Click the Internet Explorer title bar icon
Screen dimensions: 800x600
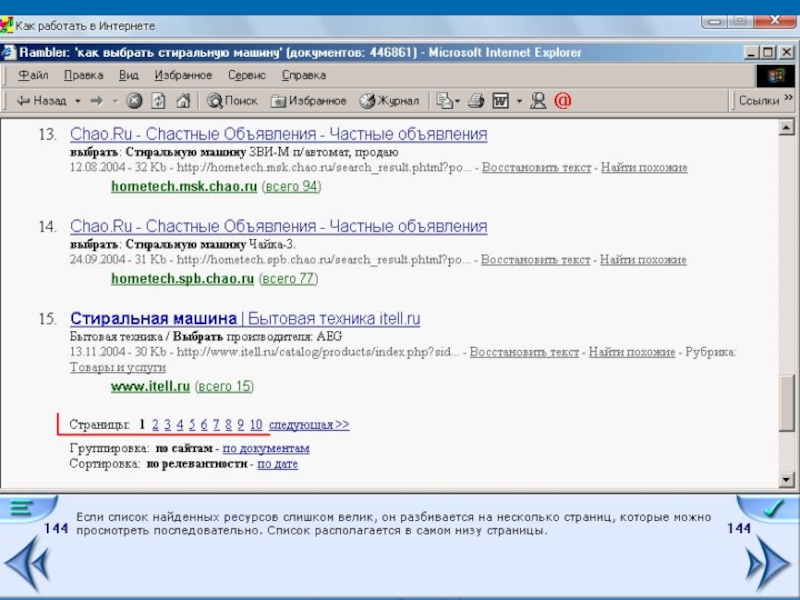coord(9,53)
